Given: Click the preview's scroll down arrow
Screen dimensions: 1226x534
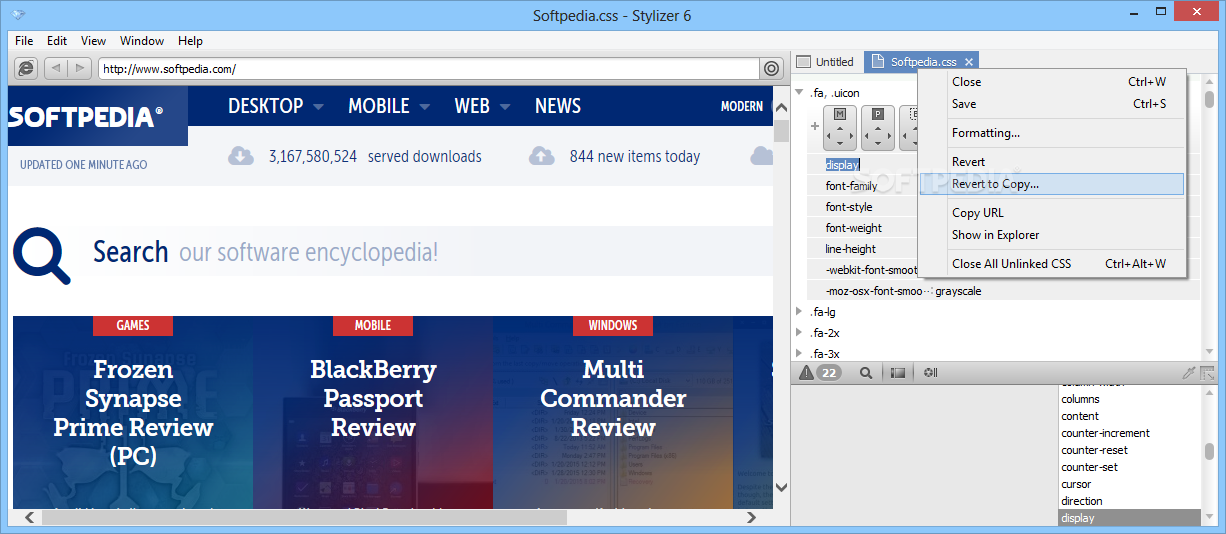Looking at the screenshot, I should coord(782,487).
